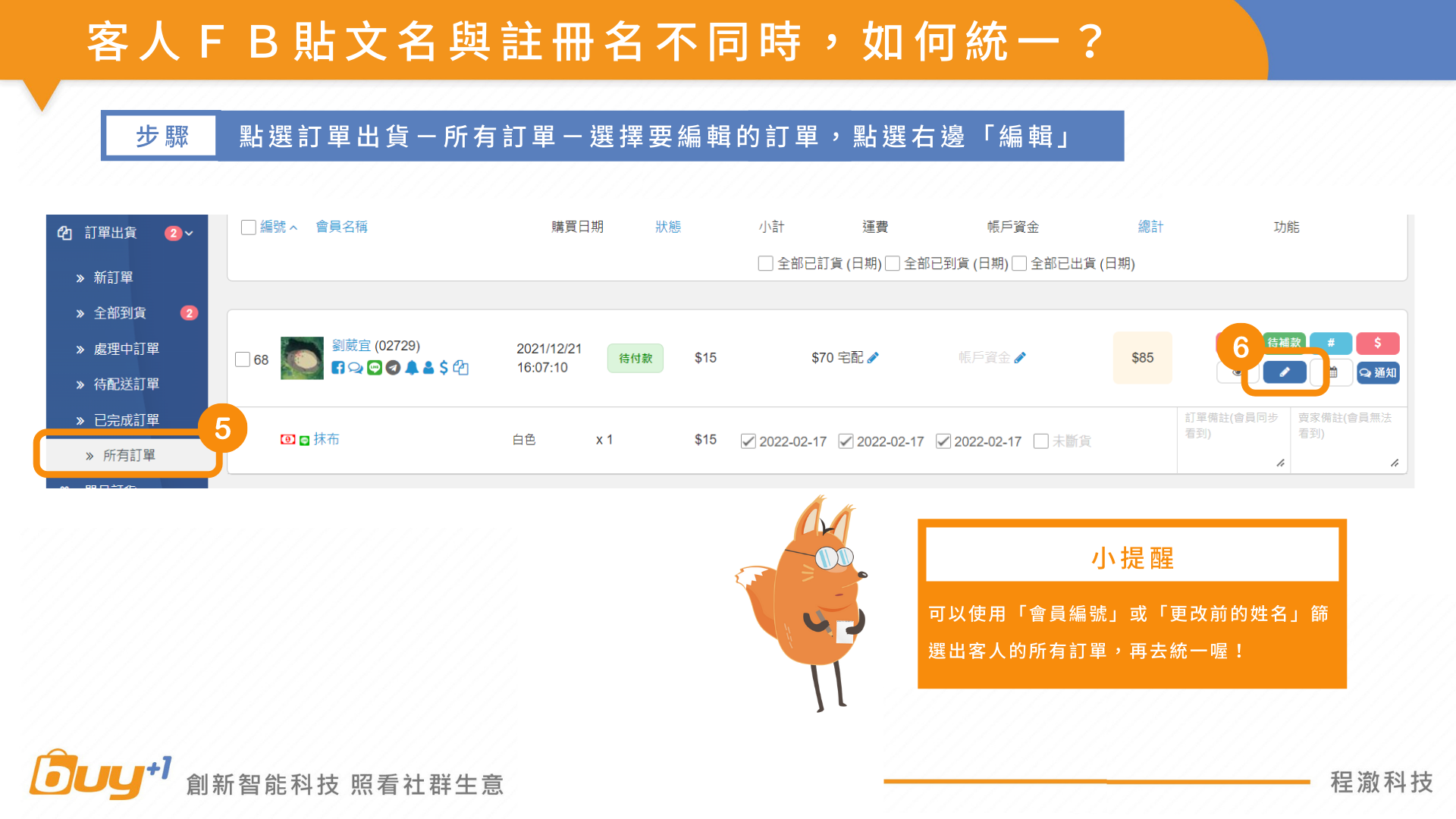The image size is (1456, 819).
Task: Open 全部到貨 in the sidebar
Action: click(120, 313)
